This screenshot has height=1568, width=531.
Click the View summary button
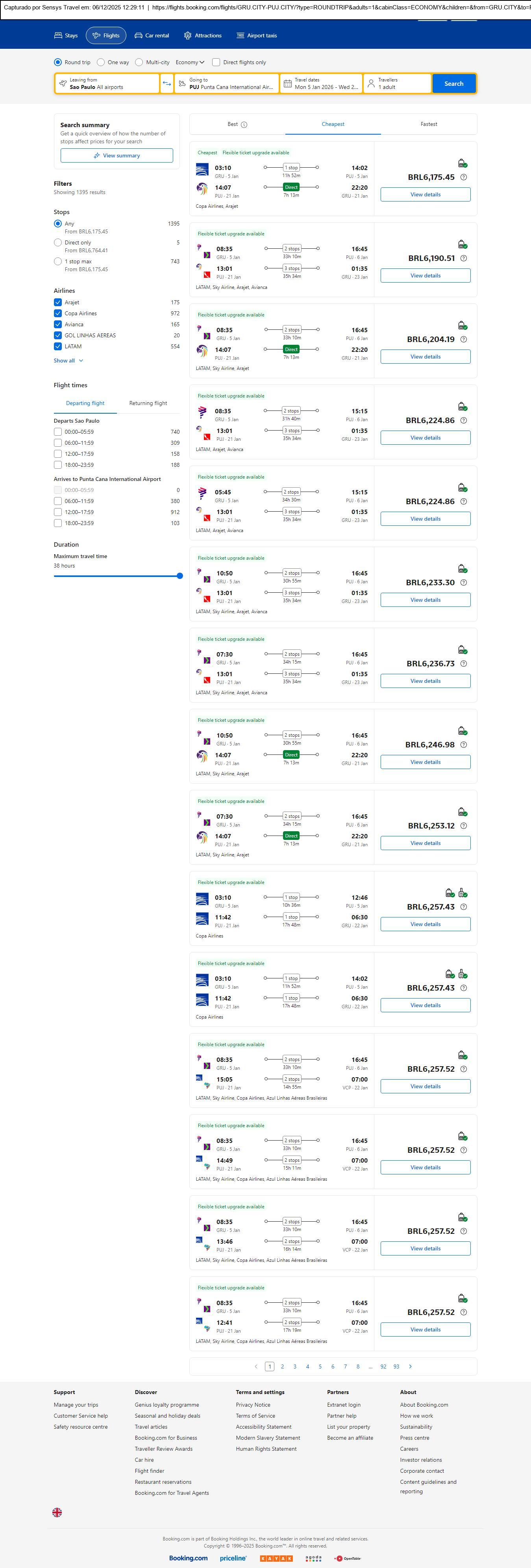[116, 156]
